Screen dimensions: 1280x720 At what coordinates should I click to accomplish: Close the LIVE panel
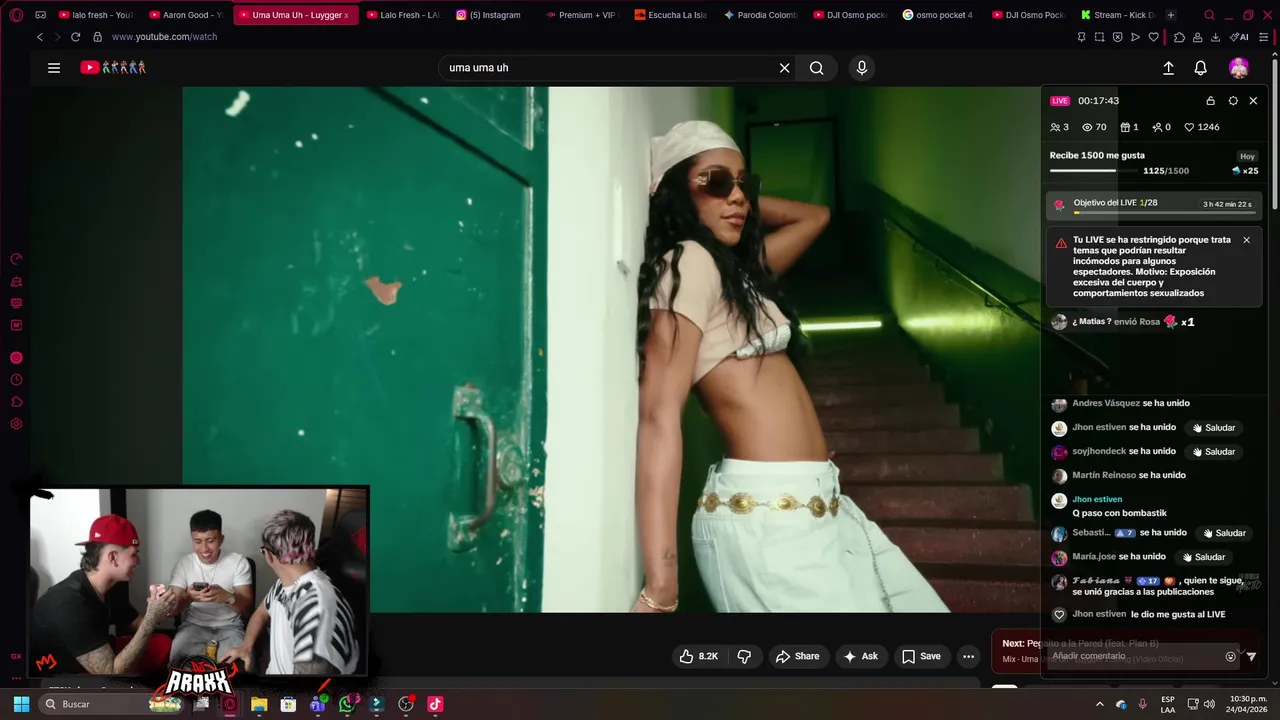point(1253,101)
